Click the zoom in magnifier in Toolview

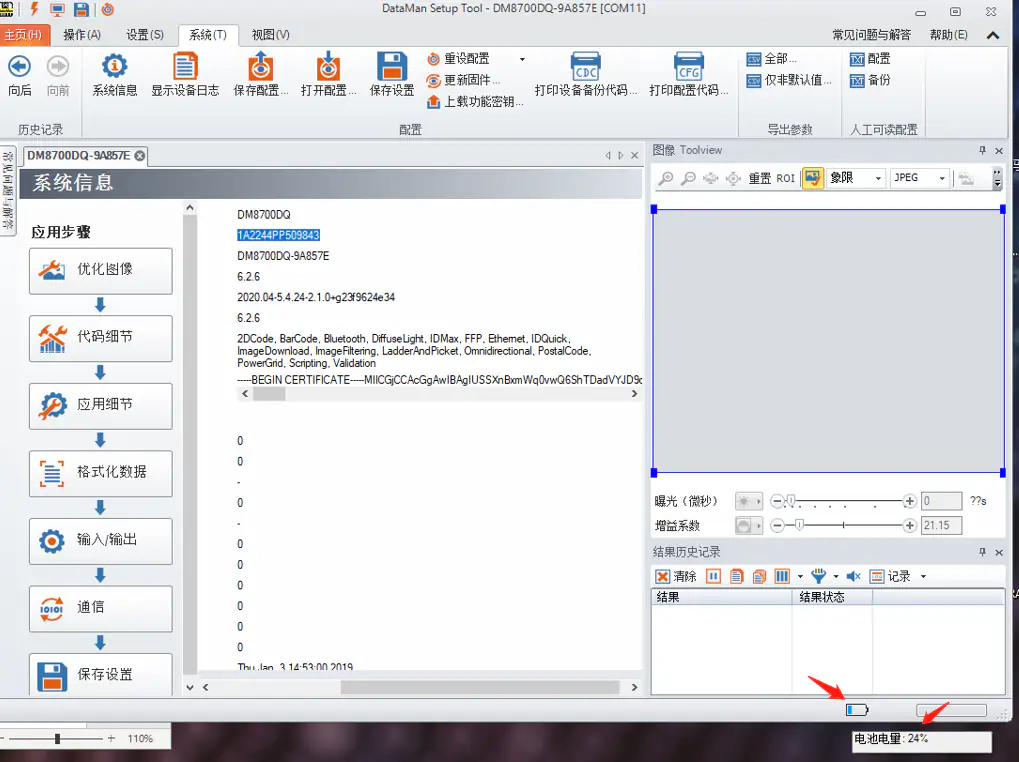(666, 178)
